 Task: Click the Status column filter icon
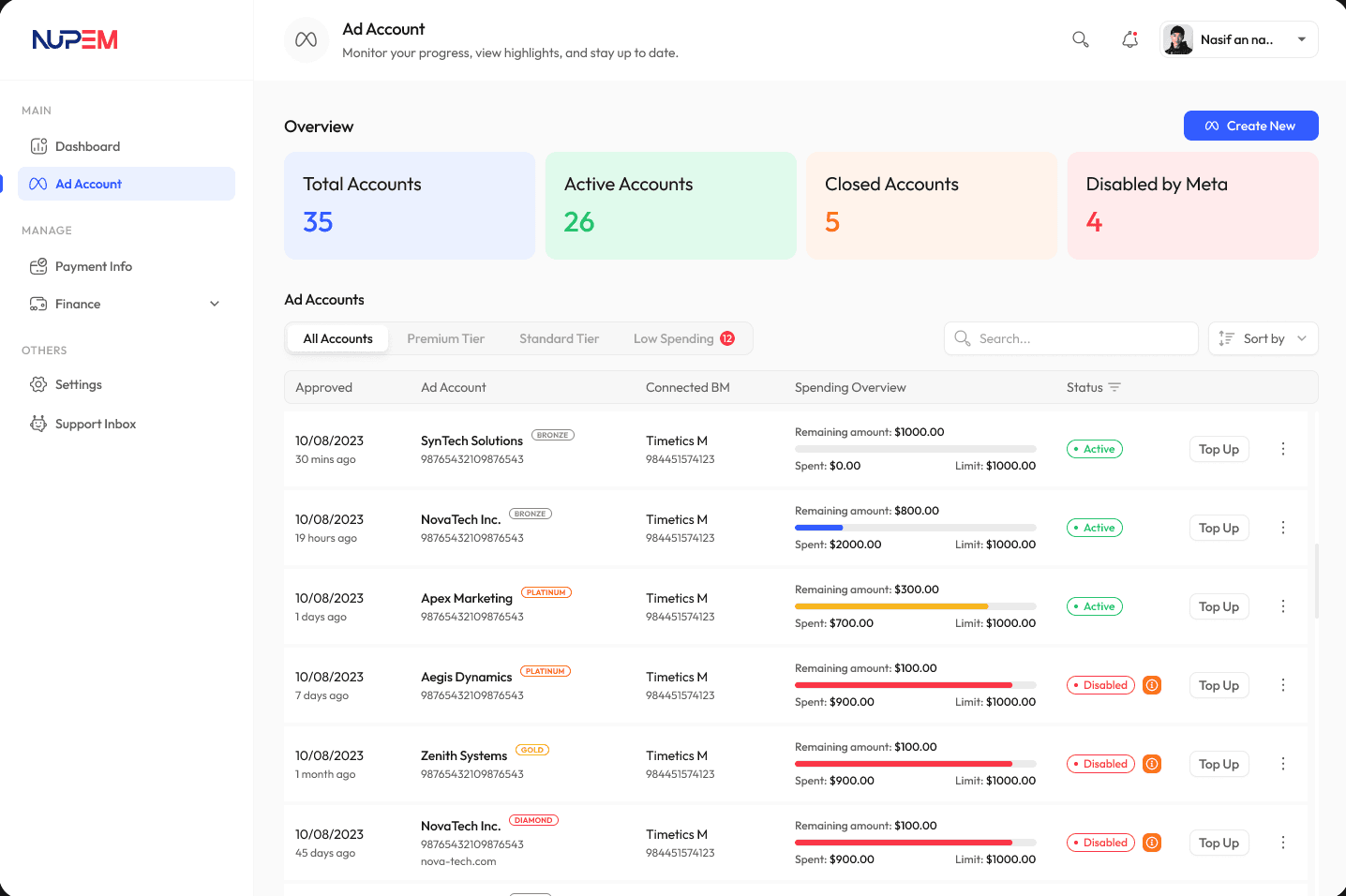pyautogui.click(x=1114, y=387)
